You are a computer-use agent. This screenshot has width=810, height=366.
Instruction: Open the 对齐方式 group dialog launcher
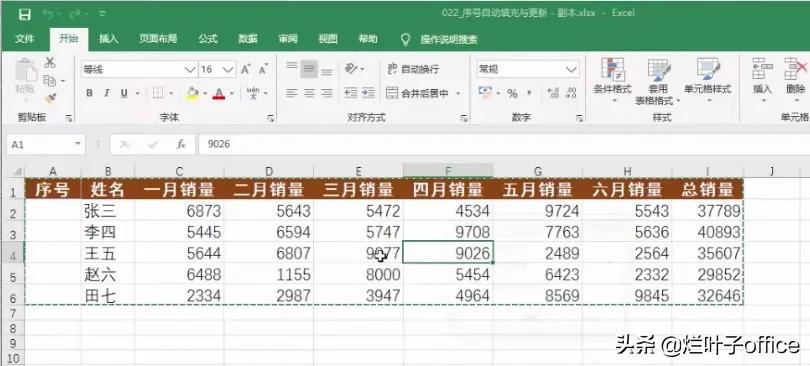pos(464,119)
